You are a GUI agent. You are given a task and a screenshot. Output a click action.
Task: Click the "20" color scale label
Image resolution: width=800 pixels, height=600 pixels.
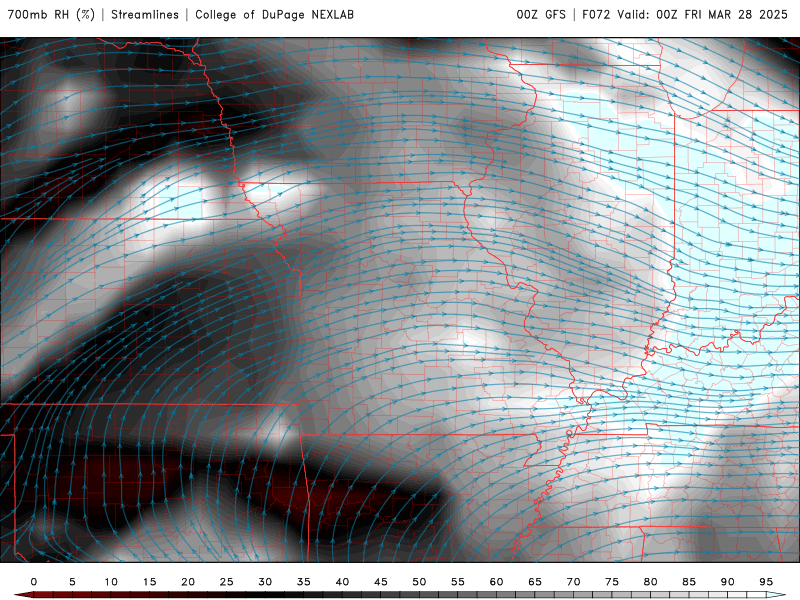coord(188,582)
